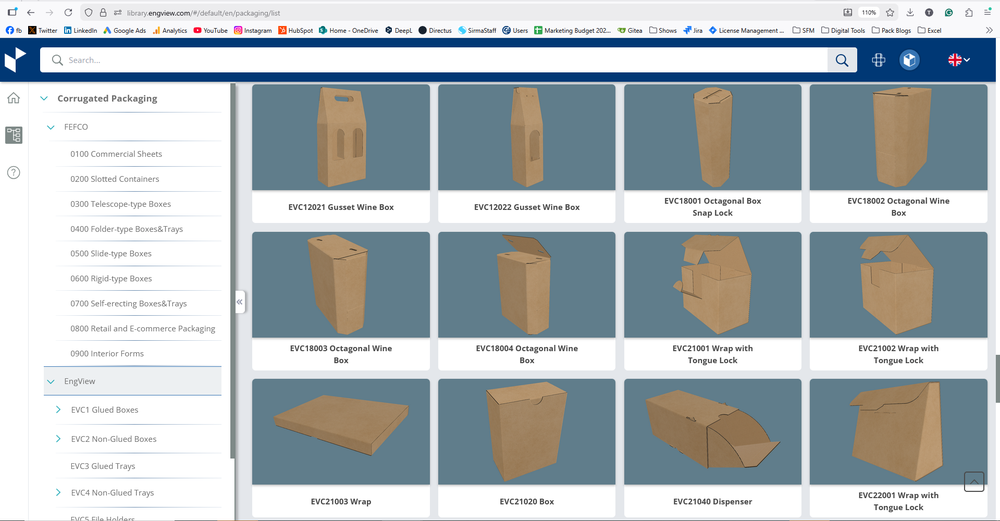This screenshot has width=1000, height=521.
Task: Select 0700 Self-erecting Boxes&Trays
Action: pyautogui.click(x=128, y=304)
